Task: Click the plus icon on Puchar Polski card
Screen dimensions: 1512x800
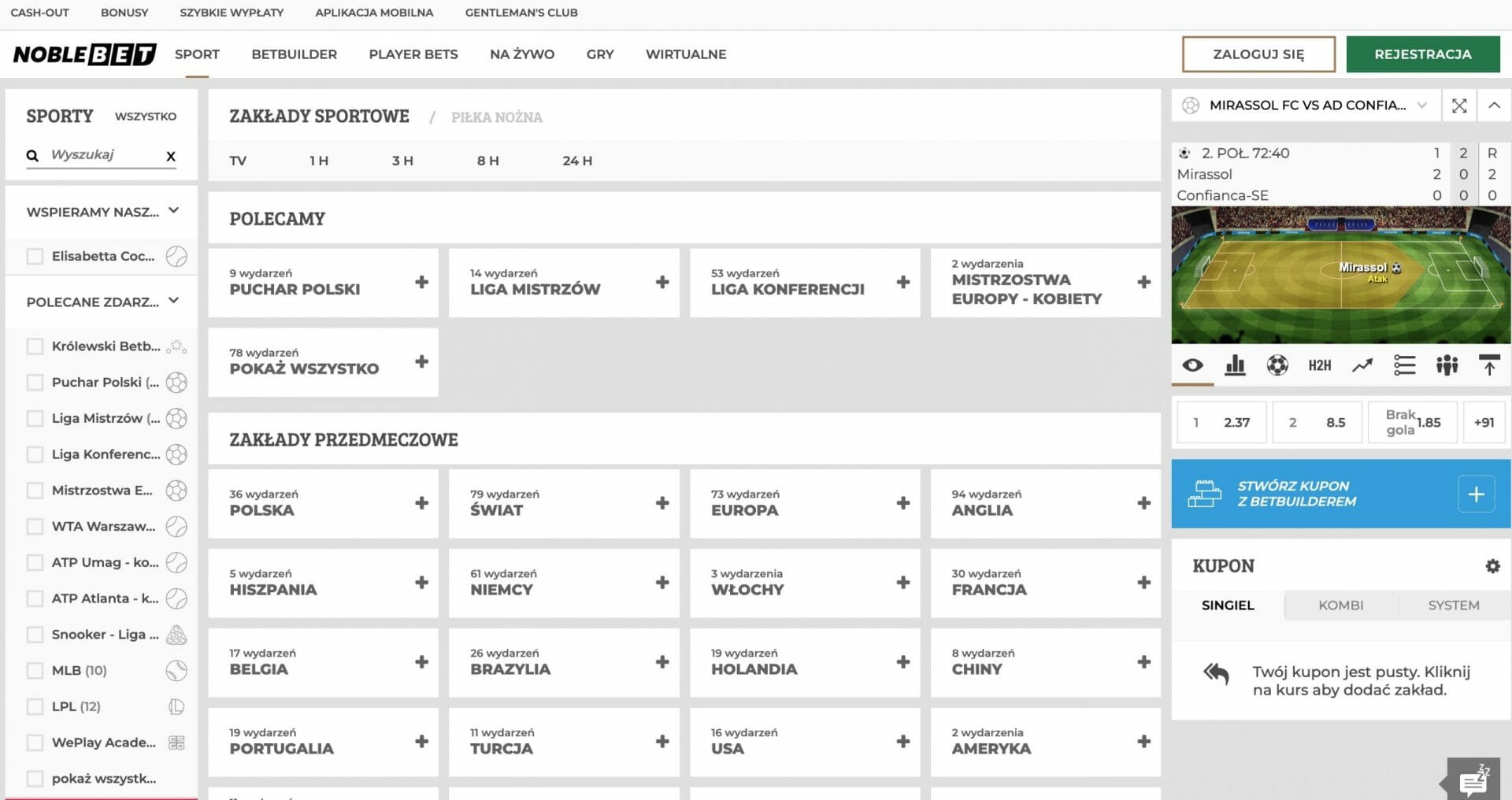Action: 422,282
